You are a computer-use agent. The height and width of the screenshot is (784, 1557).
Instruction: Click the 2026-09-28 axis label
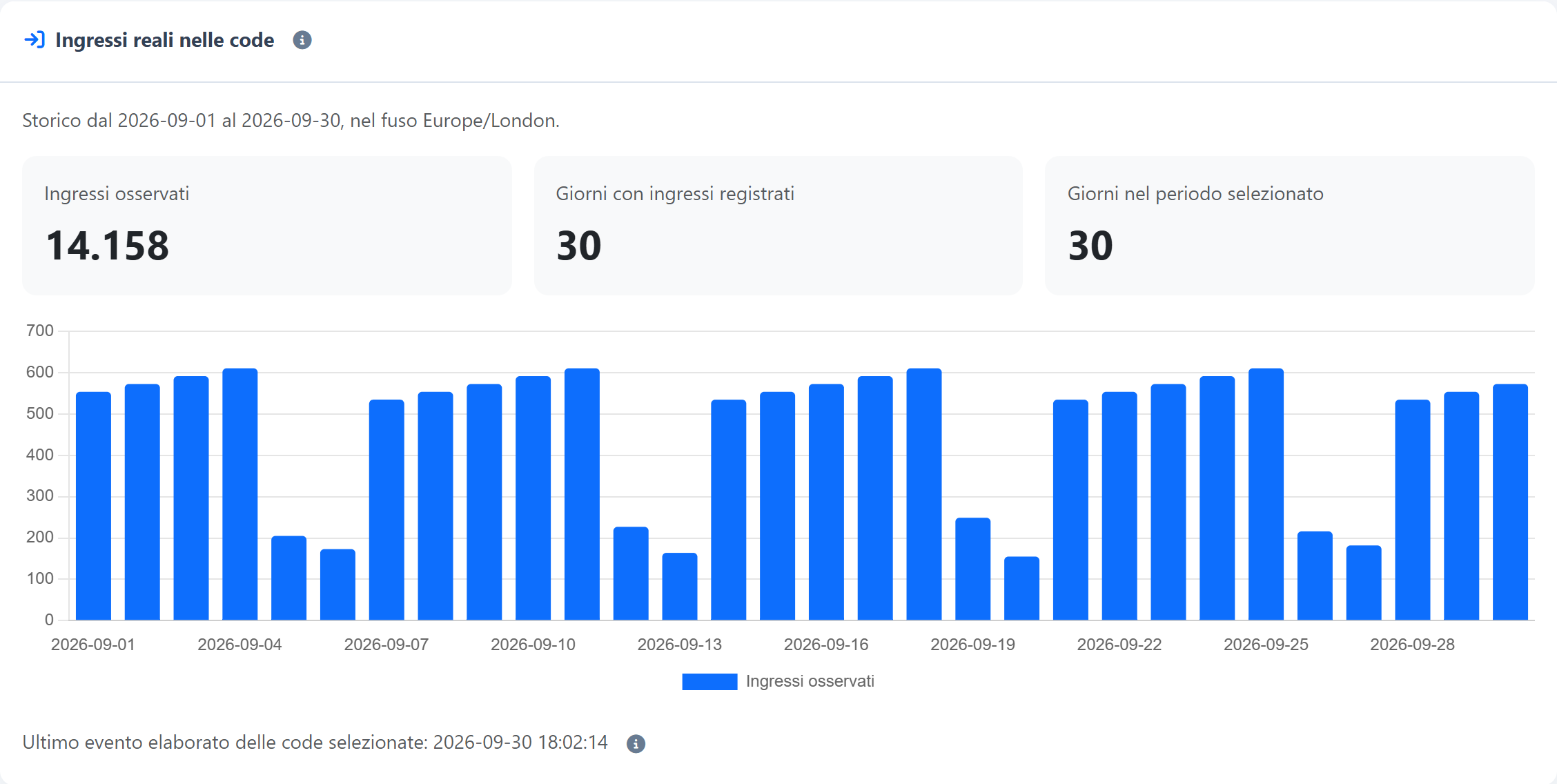coord(1413,645)
